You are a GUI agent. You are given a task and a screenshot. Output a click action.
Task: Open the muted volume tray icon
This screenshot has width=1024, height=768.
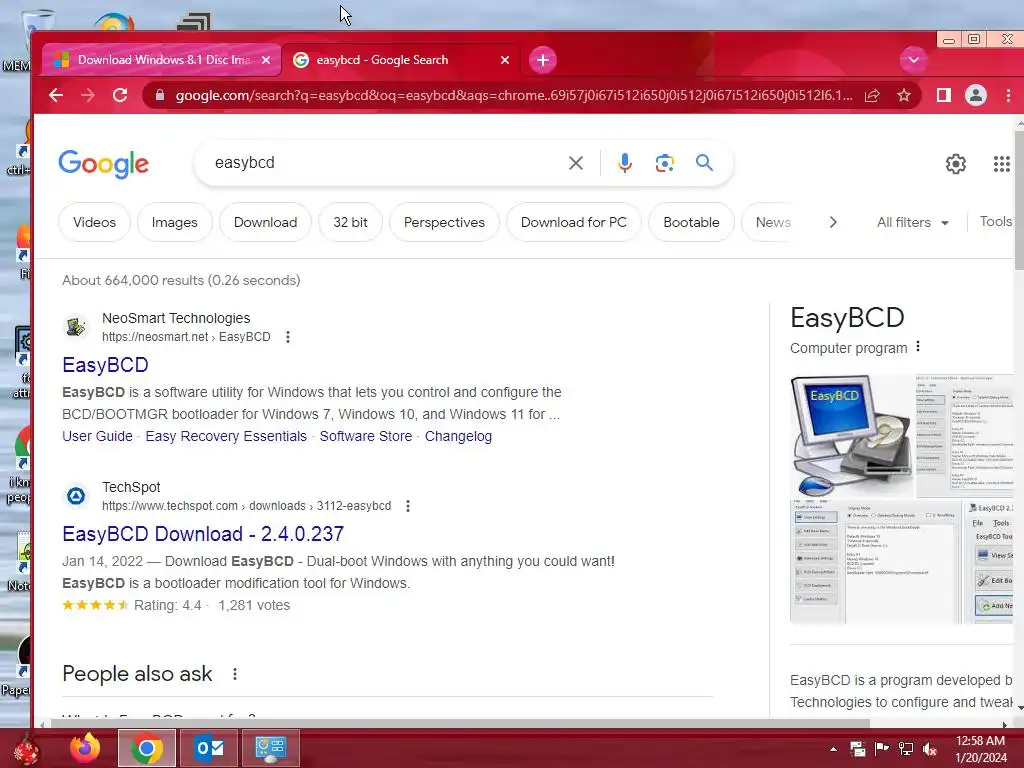(930, 749)
